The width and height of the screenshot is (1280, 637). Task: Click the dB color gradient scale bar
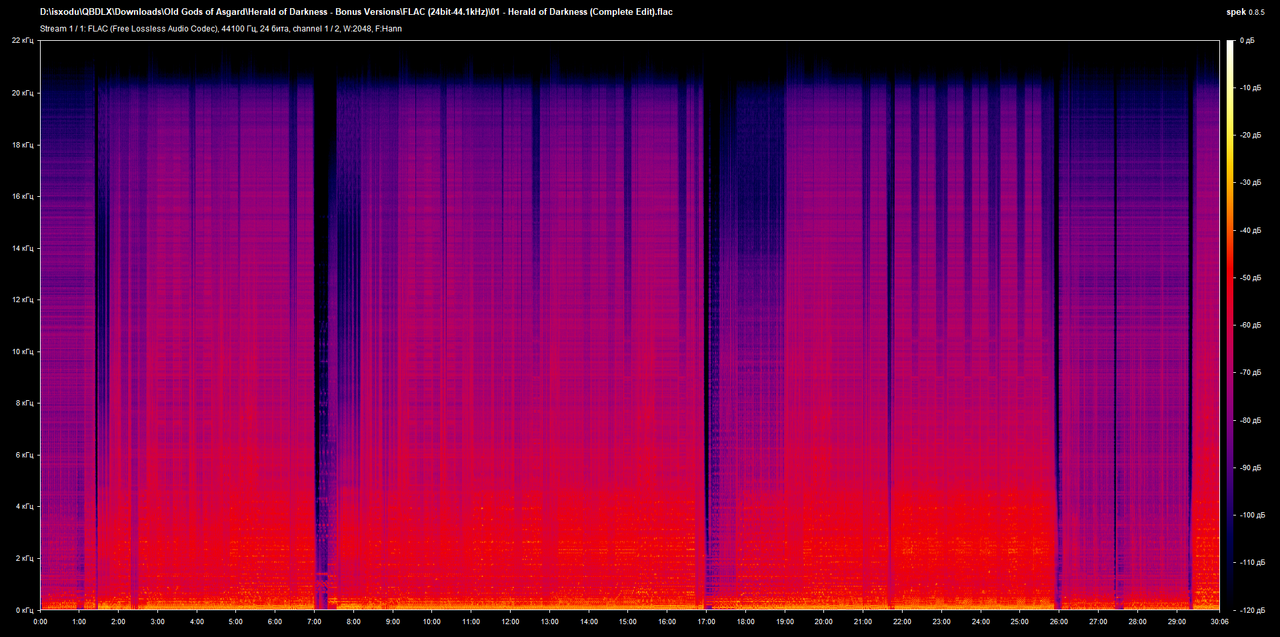1230,325
